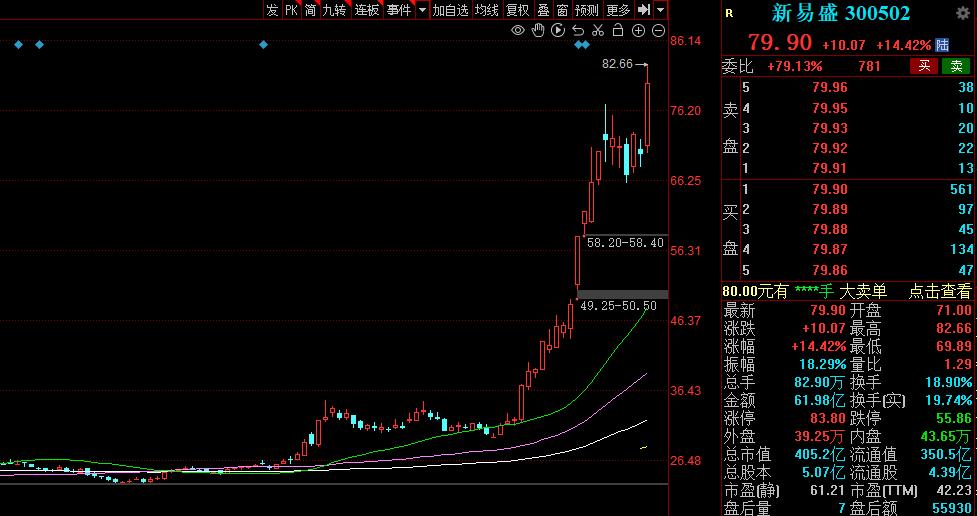Open settings gear in quote panel
977x516 pixels.
coord(963,13)
